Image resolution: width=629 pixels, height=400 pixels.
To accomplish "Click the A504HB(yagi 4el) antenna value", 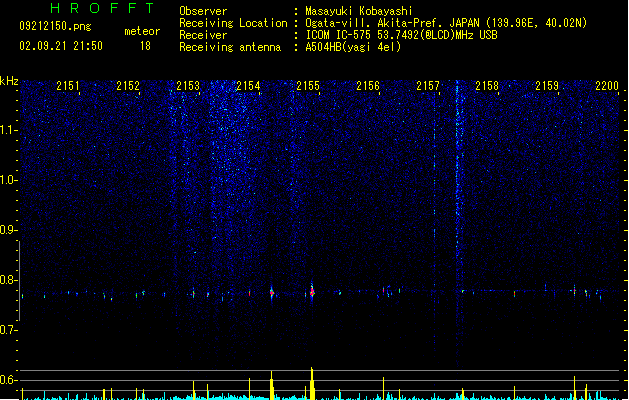I will coord(353,47).
